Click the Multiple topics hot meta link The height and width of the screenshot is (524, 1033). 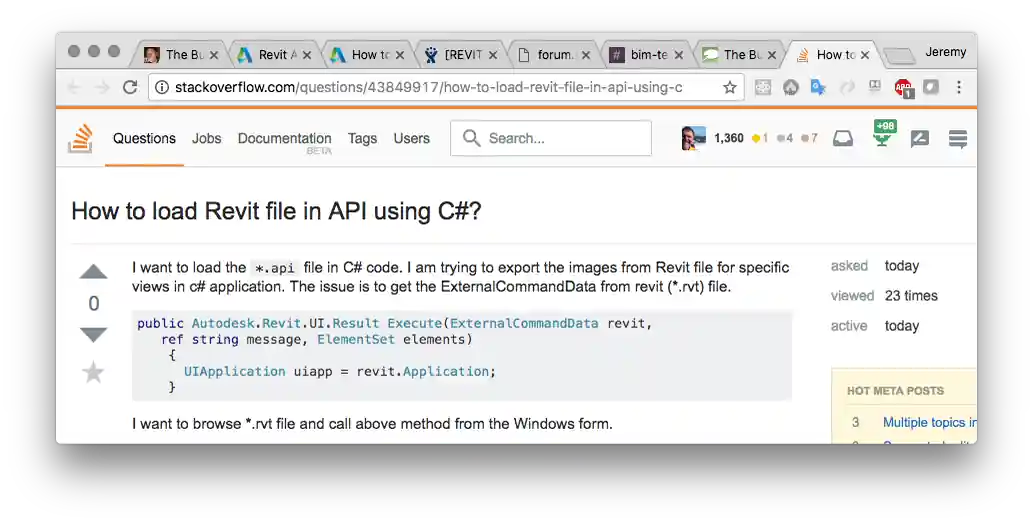click(929, 423)
